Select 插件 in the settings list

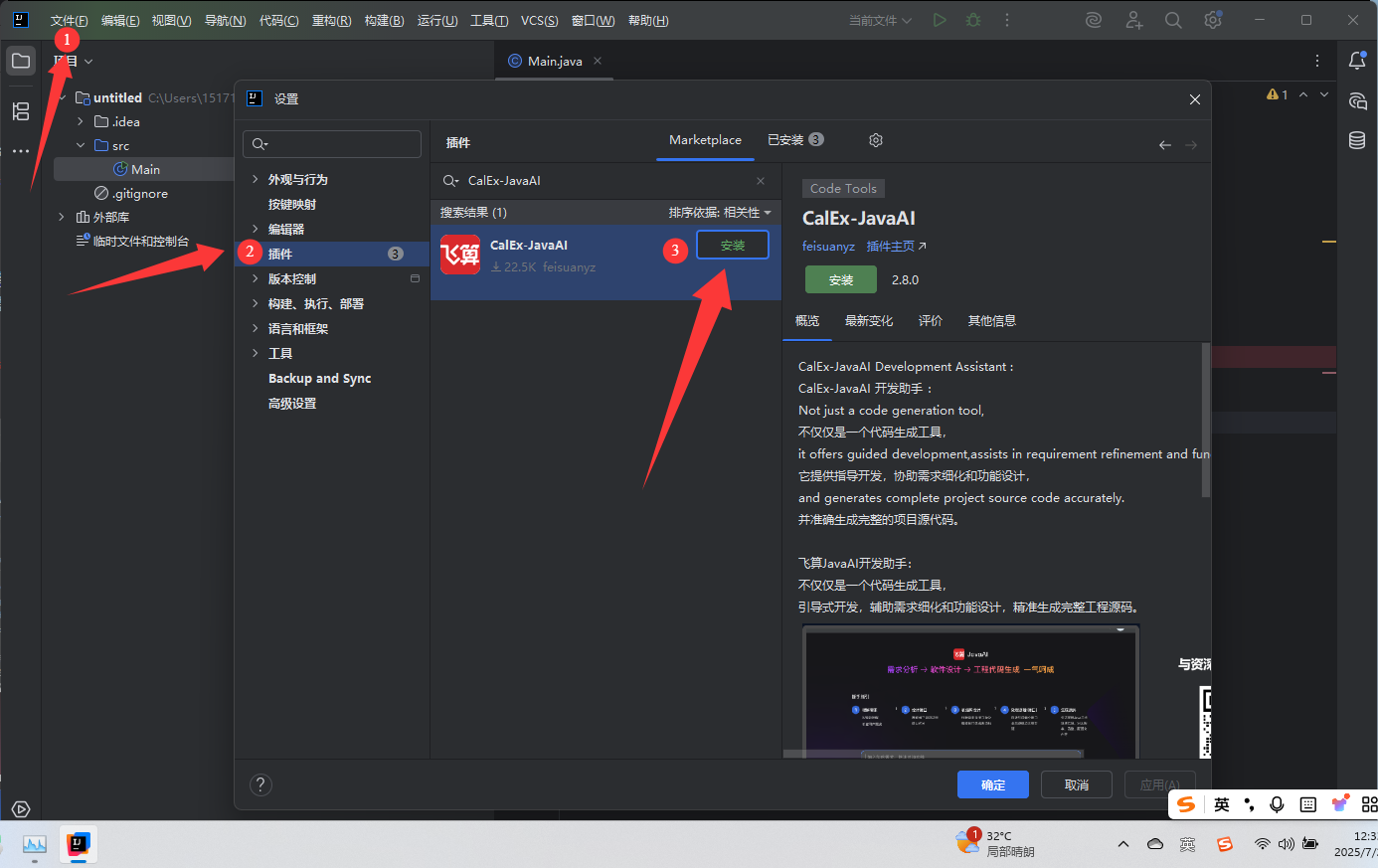332,254
